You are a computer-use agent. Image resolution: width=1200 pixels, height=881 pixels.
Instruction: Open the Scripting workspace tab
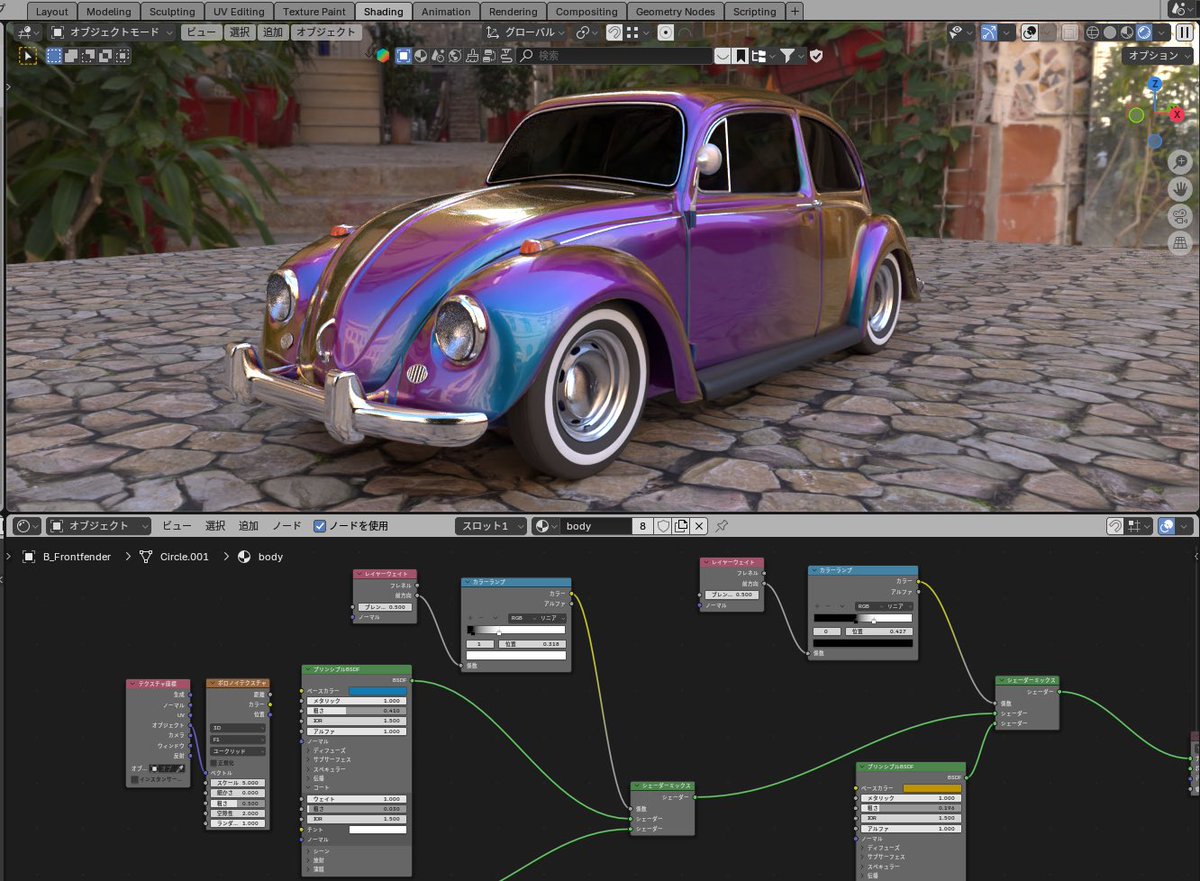[754, 12]
